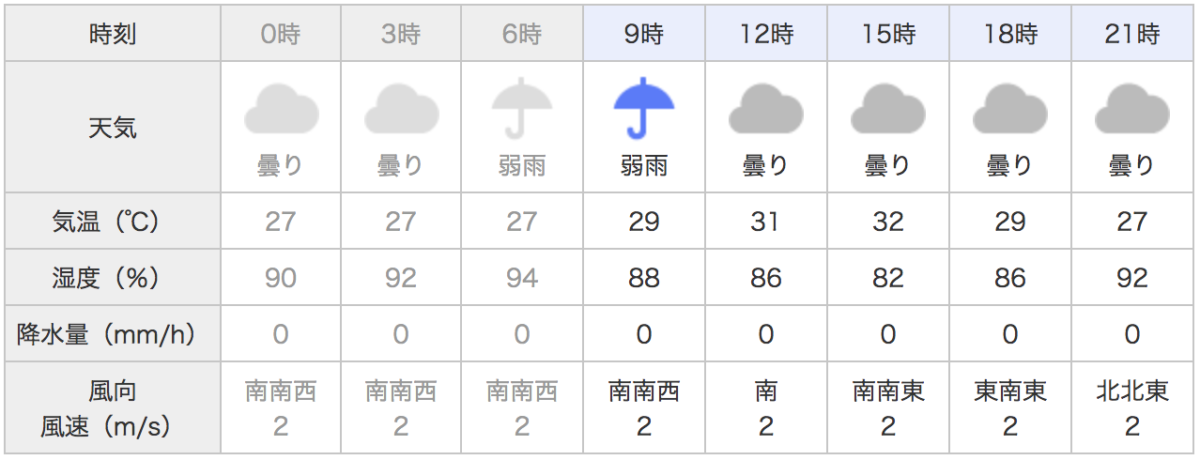This screenshot has height=460, width=1200.
Task: Click the 94 humidity value at 6時
Action: click(x=522, y=278)
